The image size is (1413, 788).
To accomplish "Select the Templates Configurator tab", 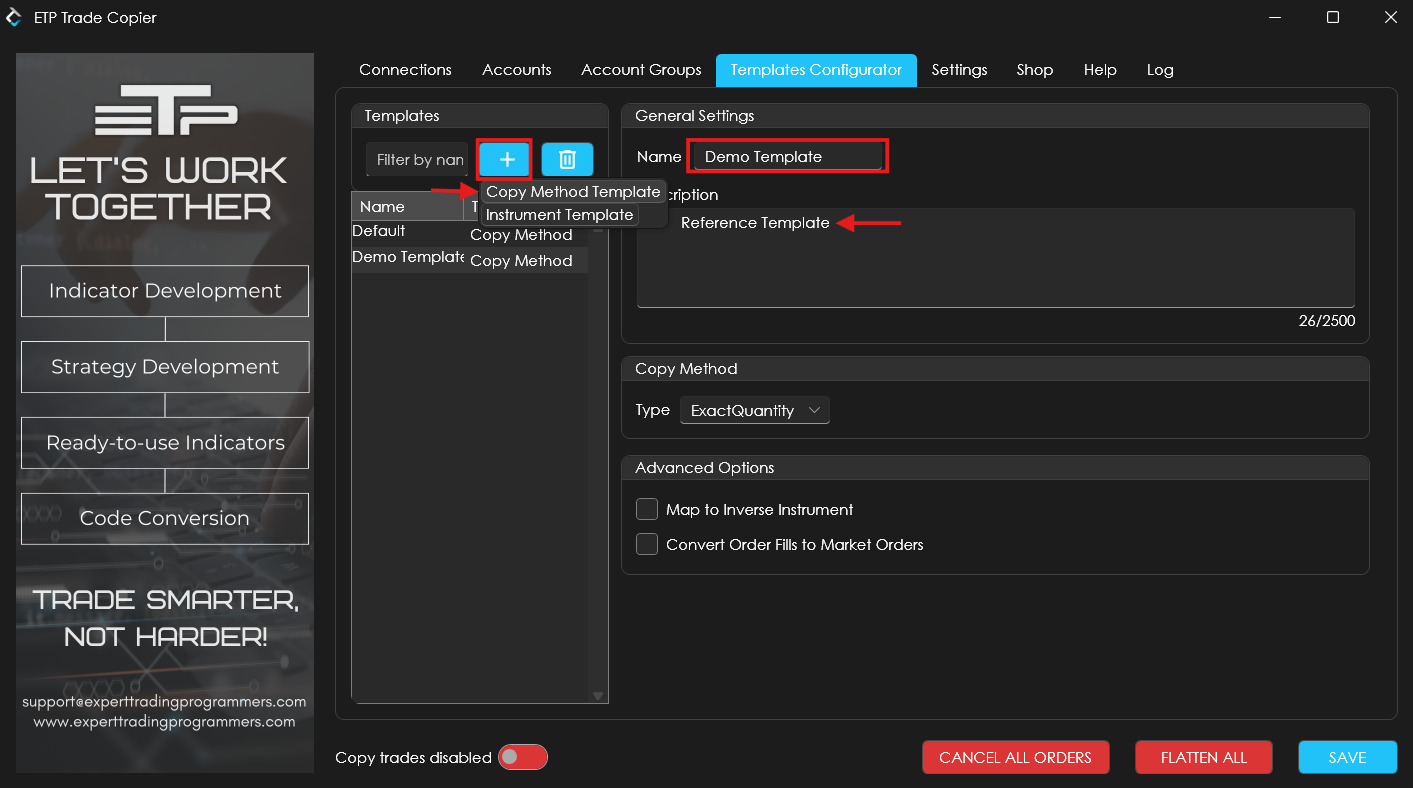I will [816, 70].
